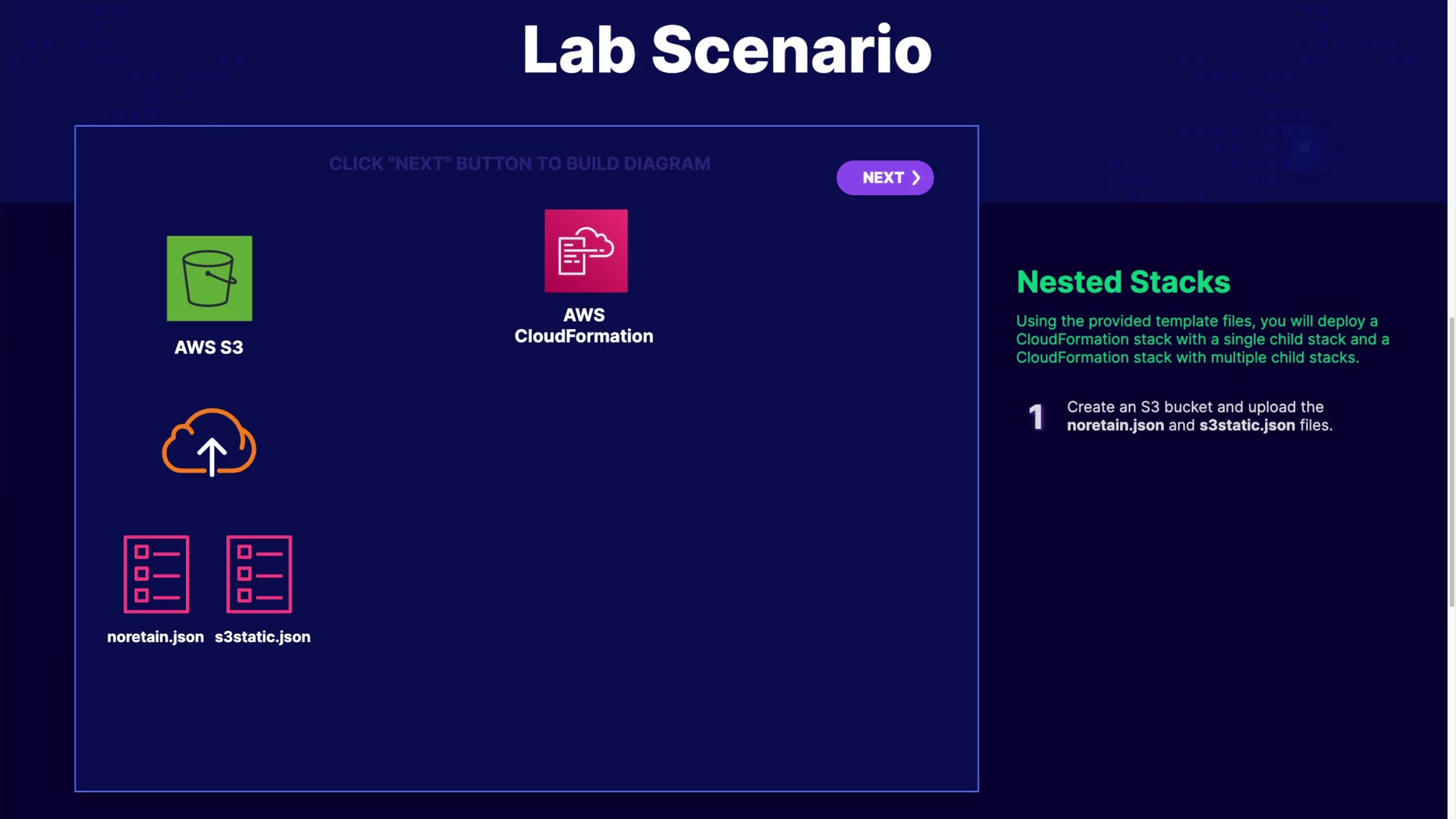The height and width of the screenshot is (819, 1456).
Task: Click the vertical scrollbar on the right edge
Action: click(x=1451, y=461)
